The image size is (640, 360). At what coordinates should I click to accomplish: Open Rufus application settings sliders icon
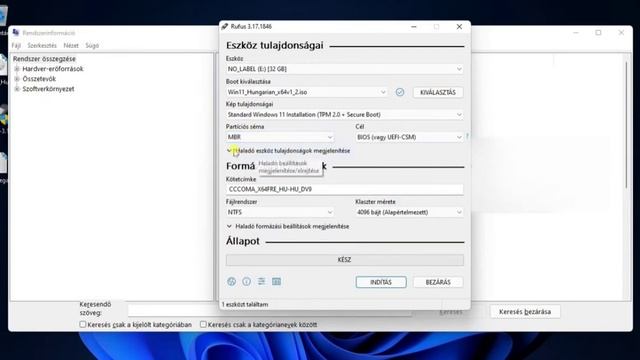[261, 281]
